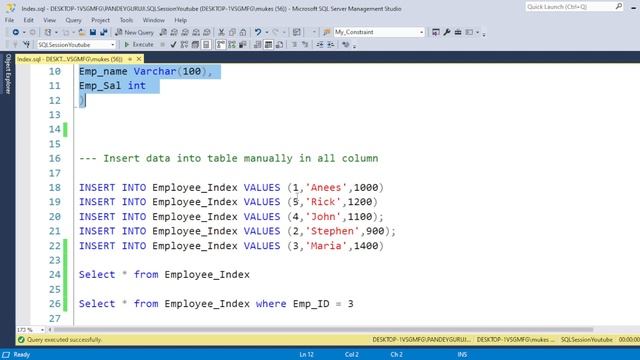The height and width of the screenshot is (360, 640).
Task: Switch output to Results to Text
Action: click(x=258, y=44)
